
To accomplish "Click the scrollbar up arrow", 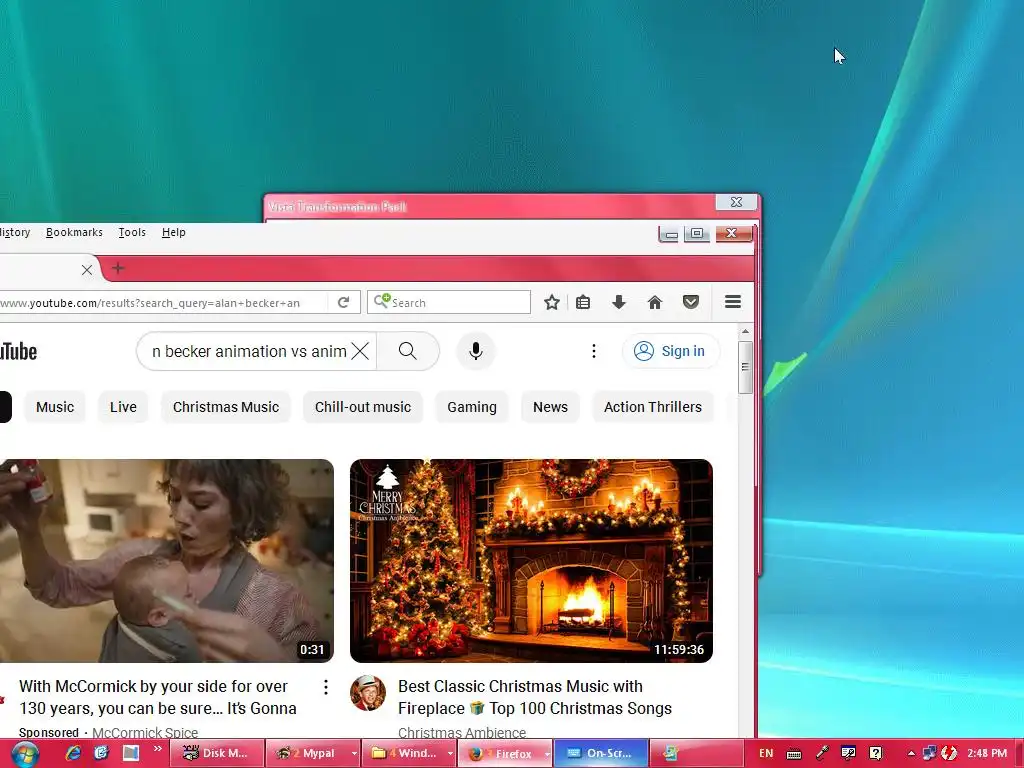I will [x=745, y=332].
